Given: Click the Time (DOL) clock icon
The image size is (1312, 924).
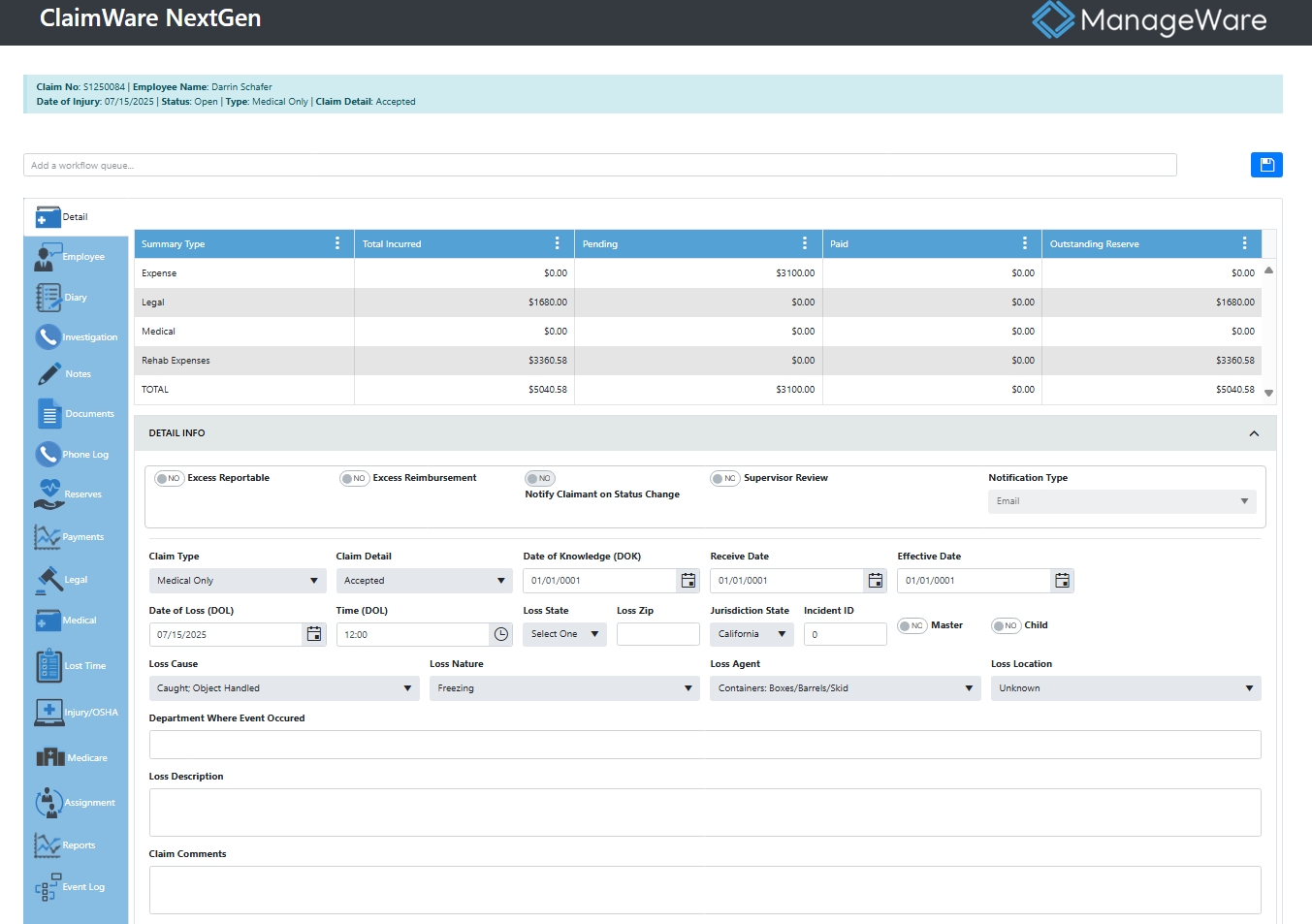Looking at the screenshot, I should coord(500,634).
